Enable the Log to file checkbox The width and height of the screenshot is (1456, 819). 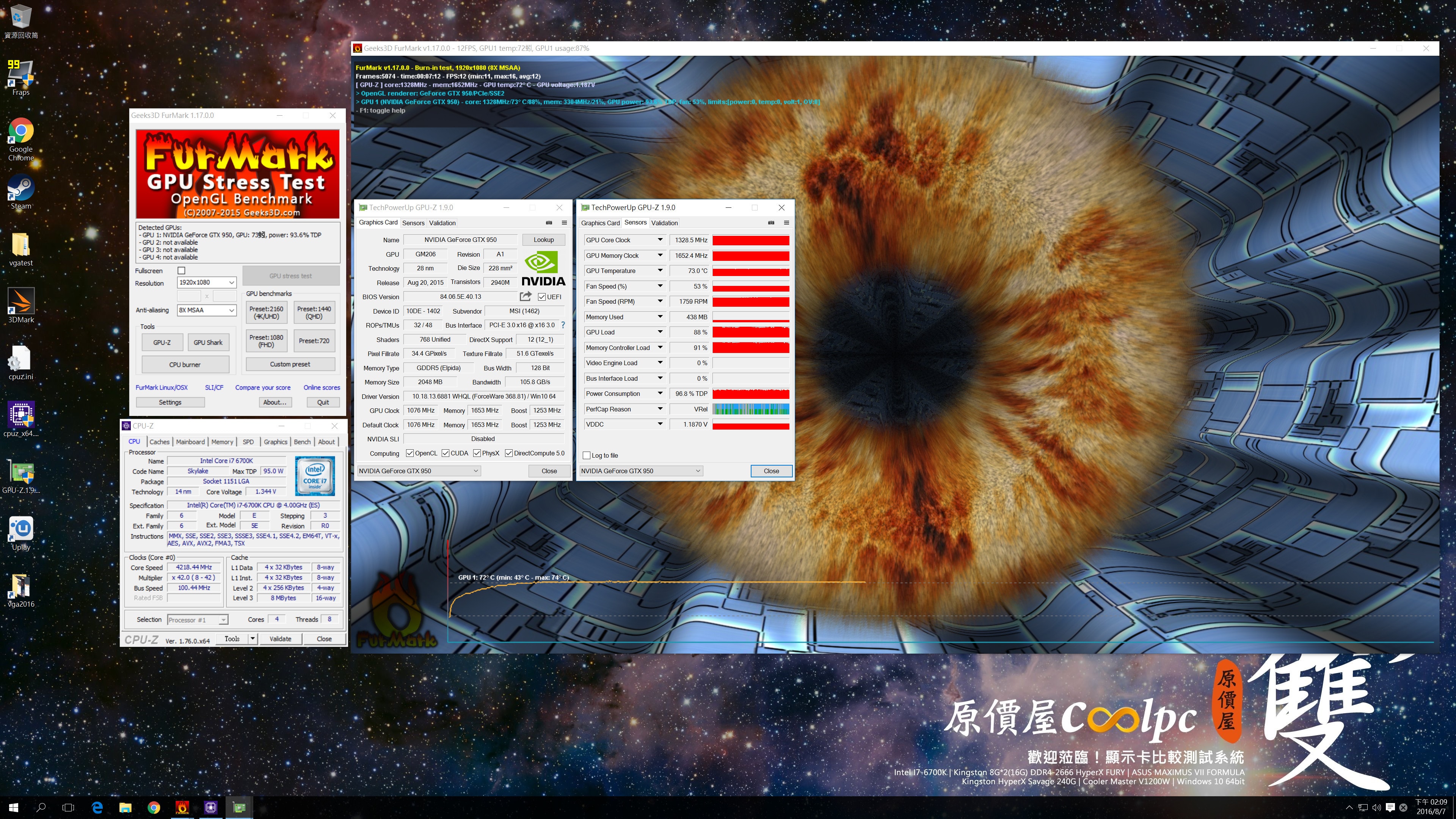[x=586, y=455]
